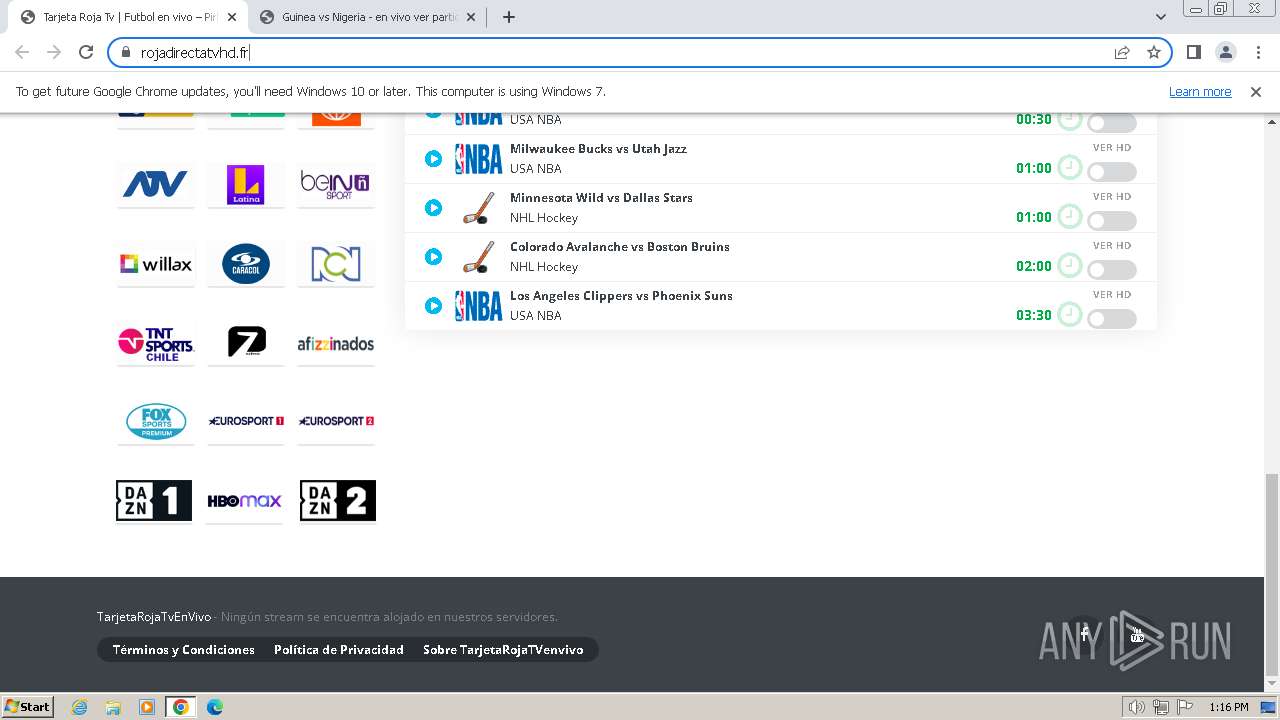Click clock icon beside Bucks vs Jazz 01:00
Screen dimensions: 1280x720
coord(1070,167)
